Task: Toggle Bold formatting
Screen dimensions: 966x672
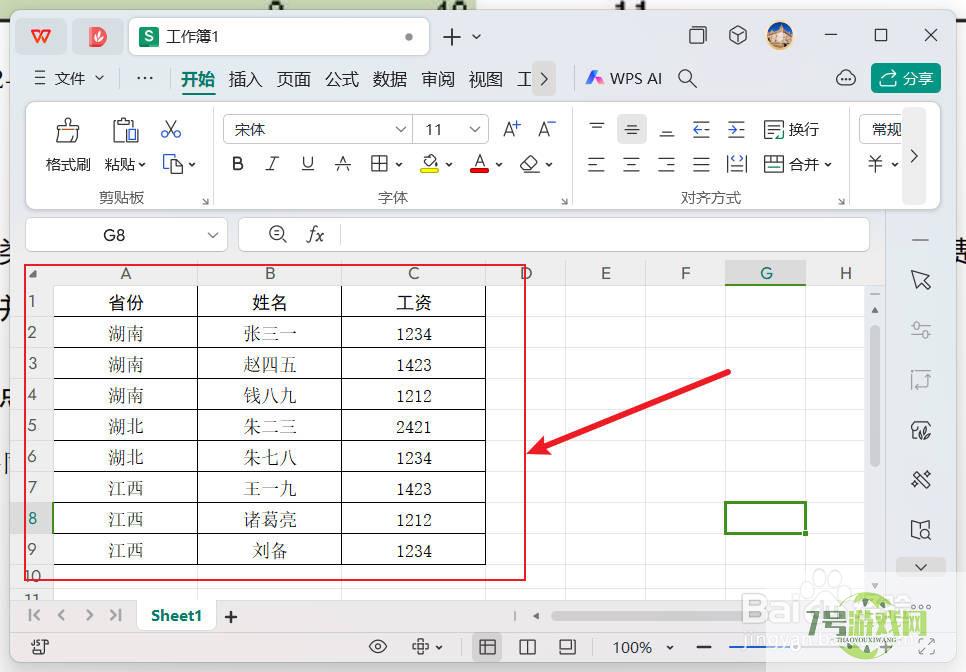Action: pos(237,164)
